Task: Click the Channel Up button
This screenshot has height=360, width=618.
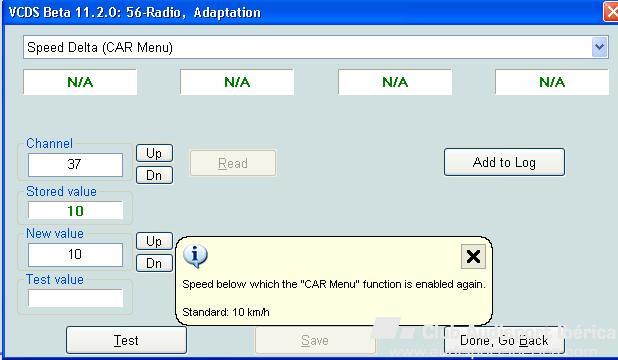Action: click(x=154, y=153)
